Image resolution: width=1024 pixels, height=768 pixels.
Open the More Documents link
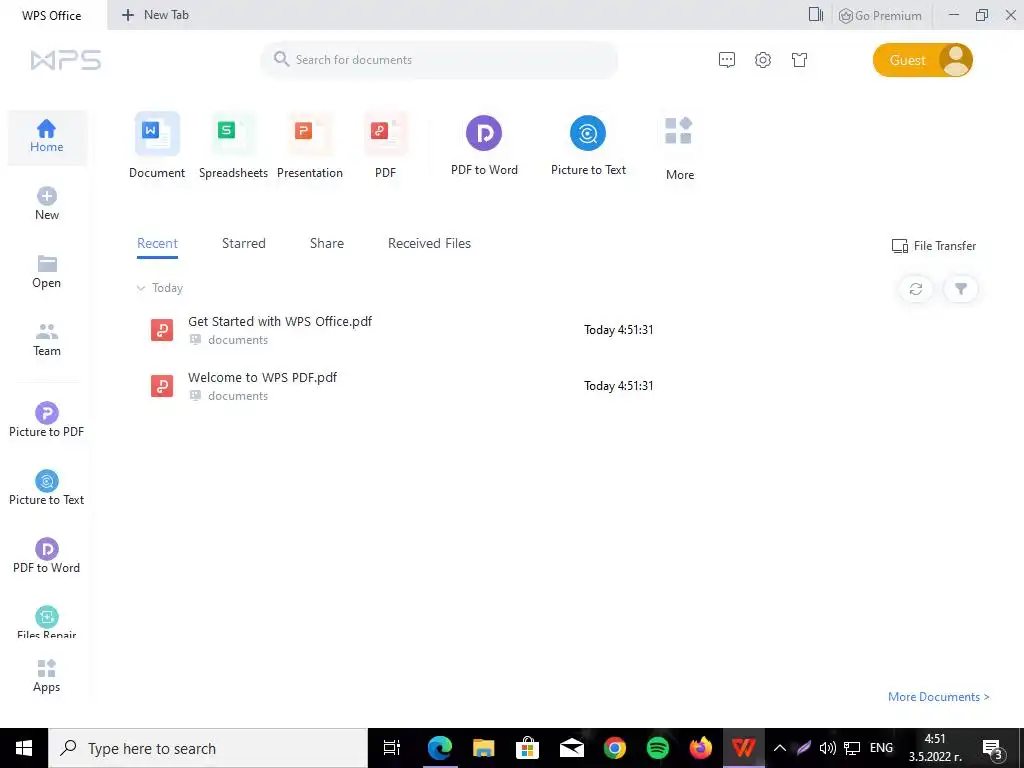click(938, 697)
